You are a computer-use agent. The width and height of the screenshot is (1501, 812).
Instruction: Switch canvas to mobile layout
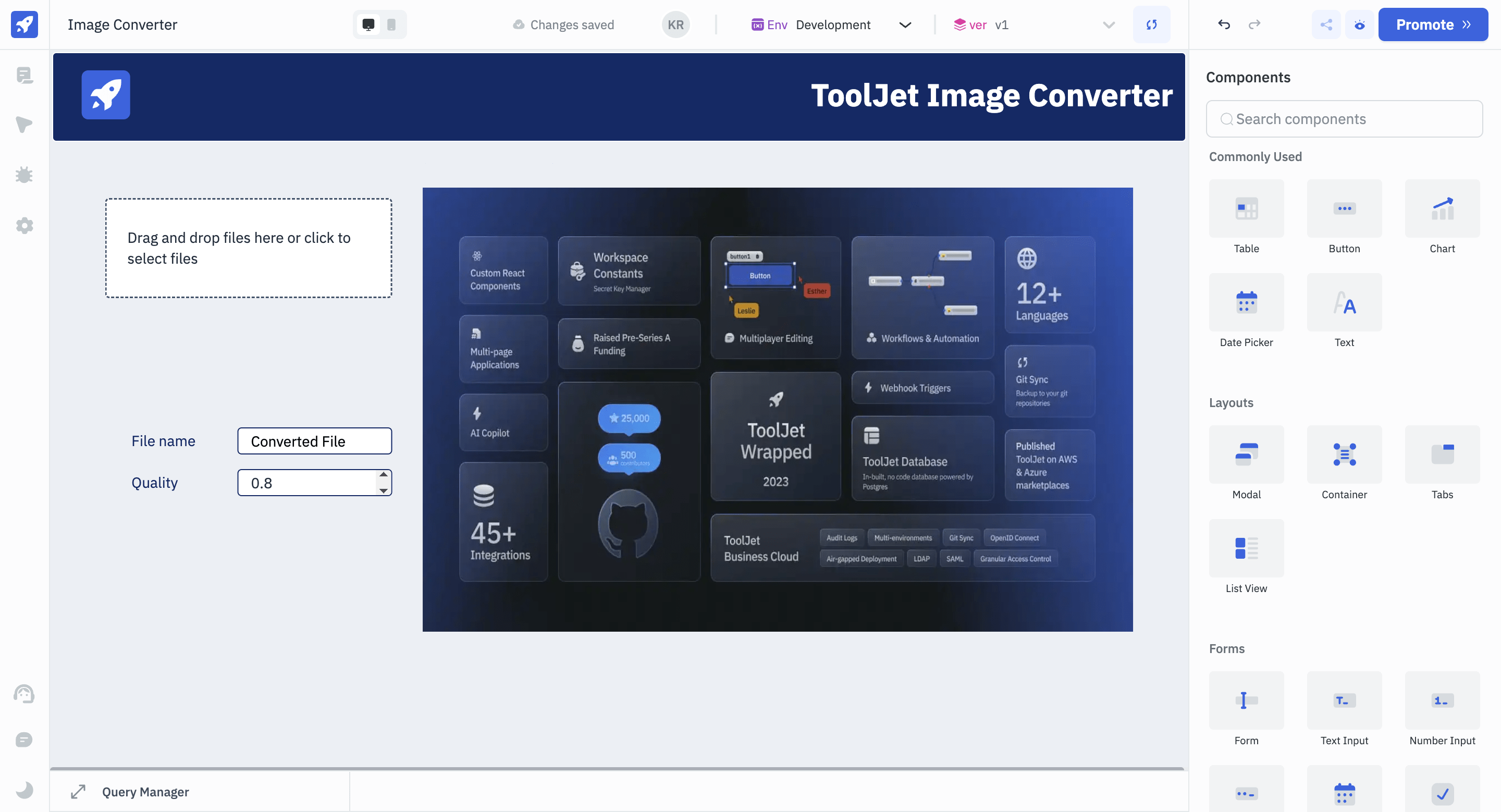pos(391,24)
